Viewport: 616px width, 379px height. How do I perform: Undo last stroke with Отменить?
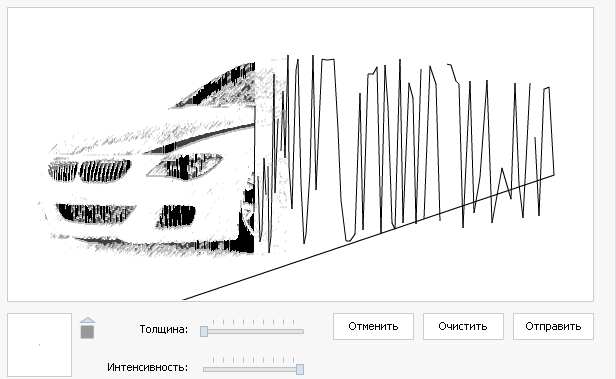(373, 326)
